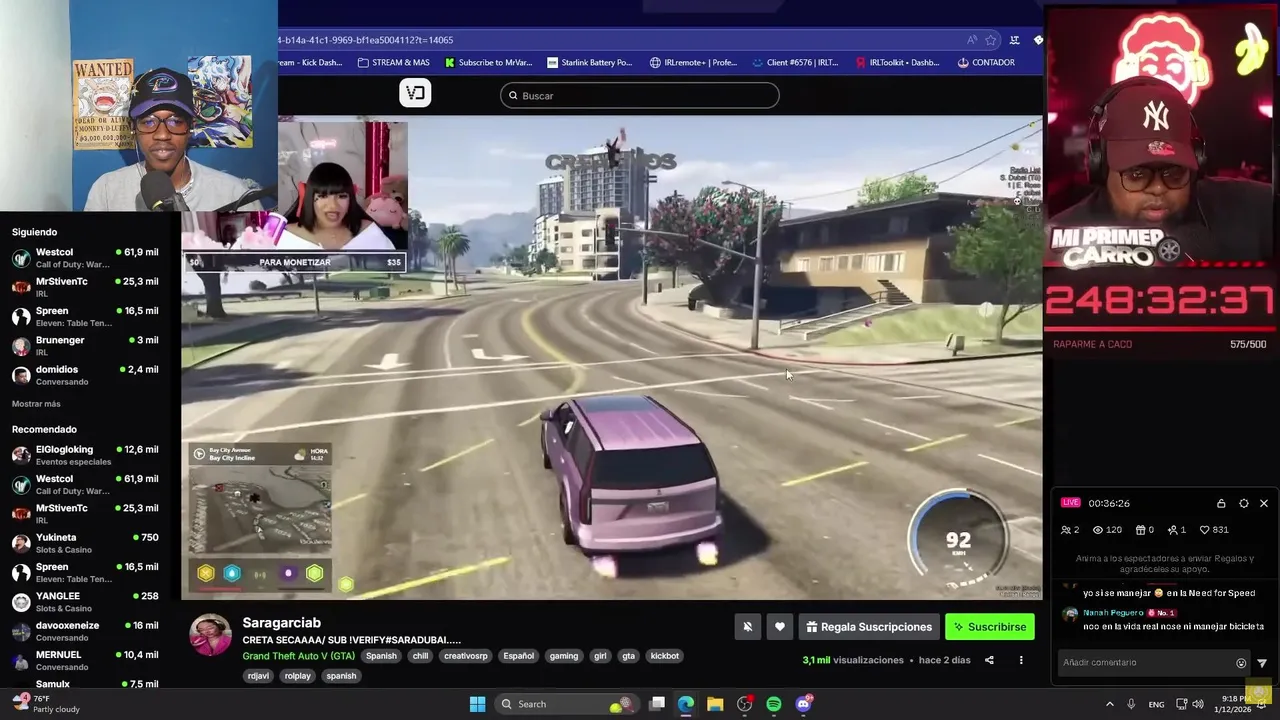Image resolution: width=1280 pixels, height=720 pixels.
Task: Toggle follow heart button
Action: pyautogui.click(x=780, y=627)
